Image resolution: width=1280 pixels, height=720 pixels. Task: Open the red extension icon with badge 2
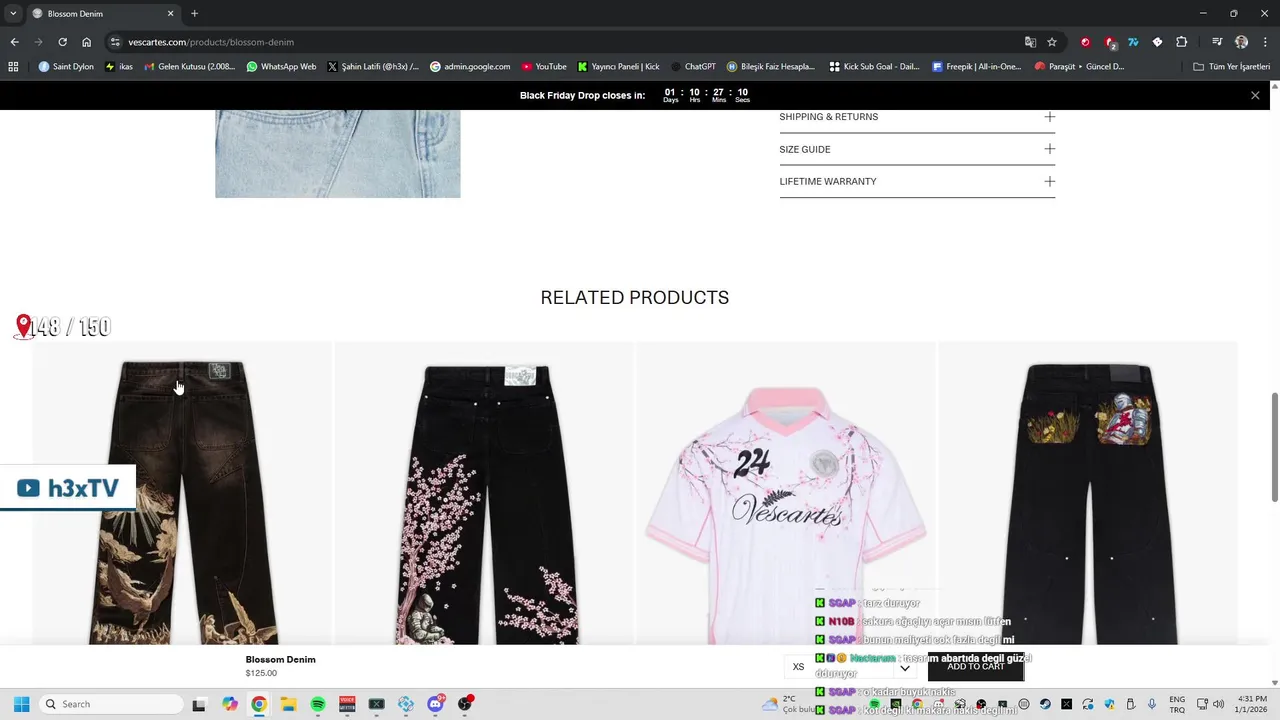[1110, 42]
